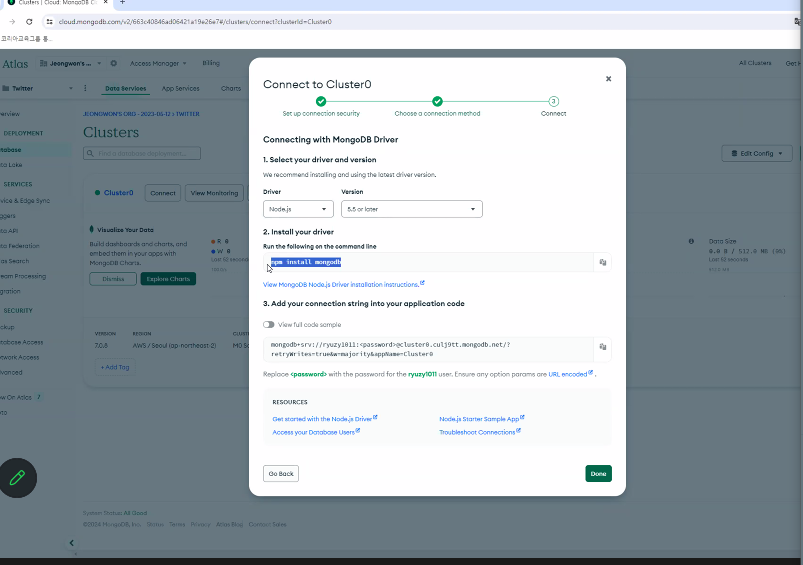Copy the connection string with copy icon
The width and height of the screenshot is (803, 565).
click(x=602, y=347)
